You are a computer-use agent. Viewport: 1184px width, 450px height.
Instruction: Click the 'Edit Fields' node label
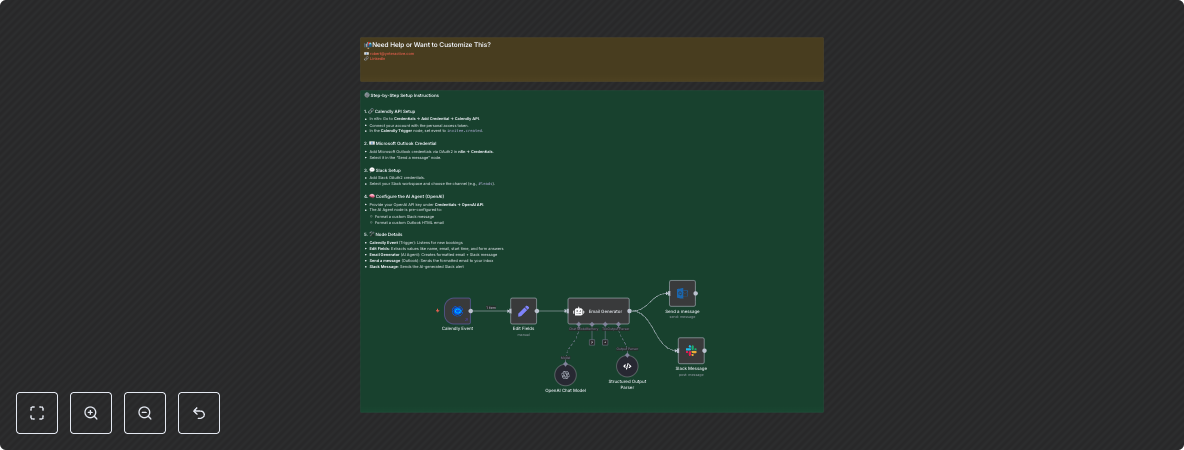[523, 328]
